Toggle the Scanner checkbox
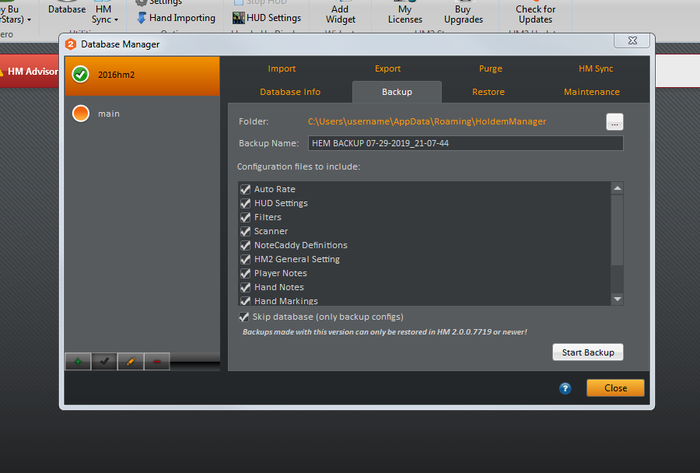 [x=245, y=231]
